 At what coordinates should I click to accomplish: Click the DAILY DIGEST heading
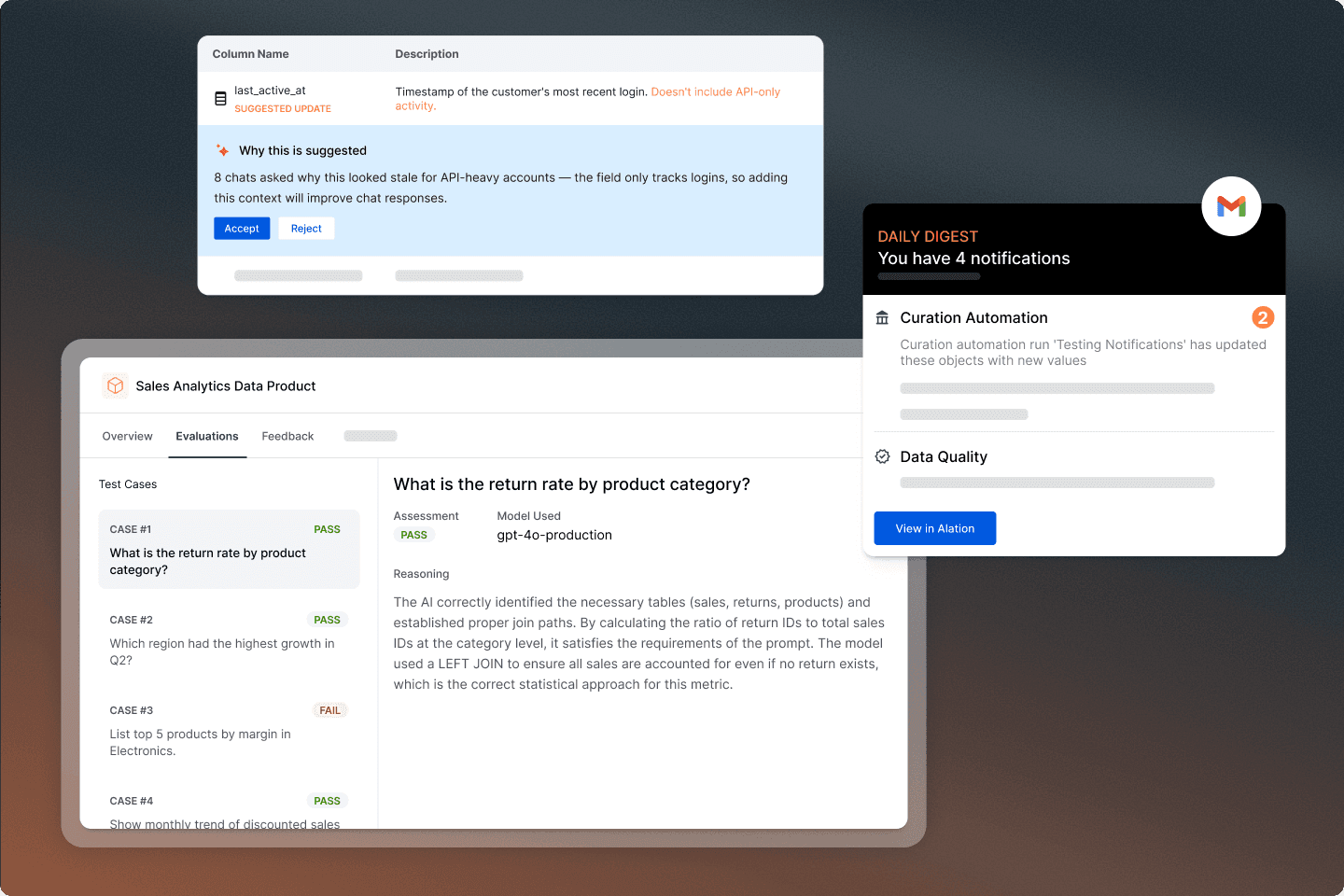coord(928,237)
